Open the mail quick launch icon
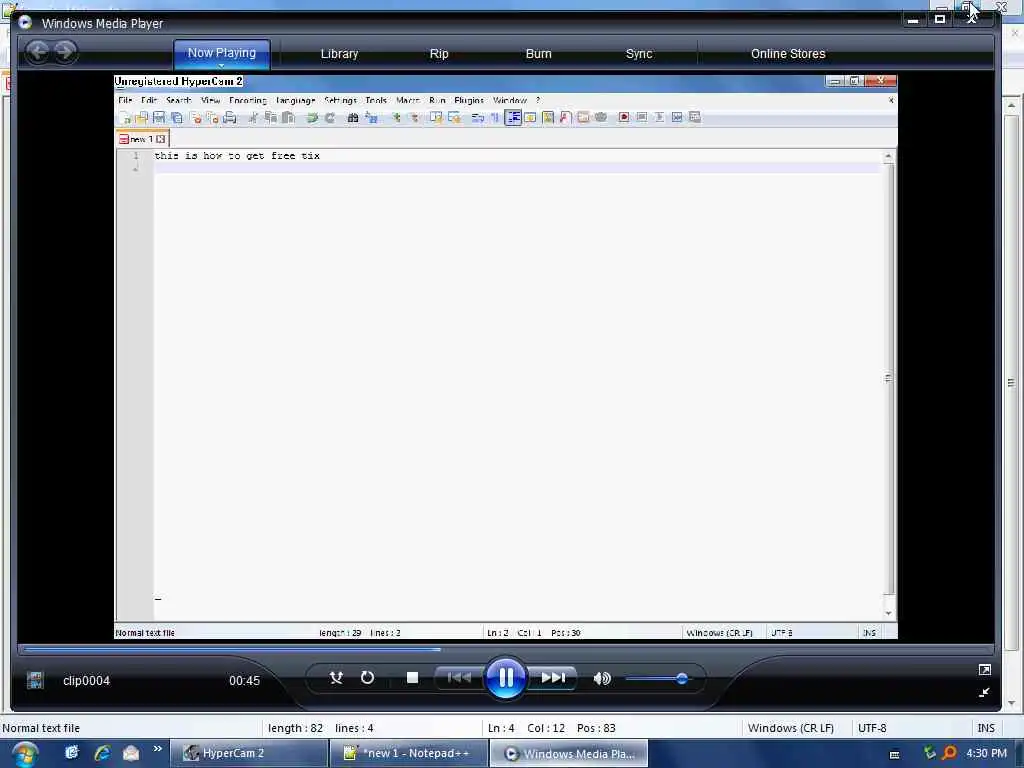The image size is (1024, 768). pyautogui.click(x=131, y=753)
